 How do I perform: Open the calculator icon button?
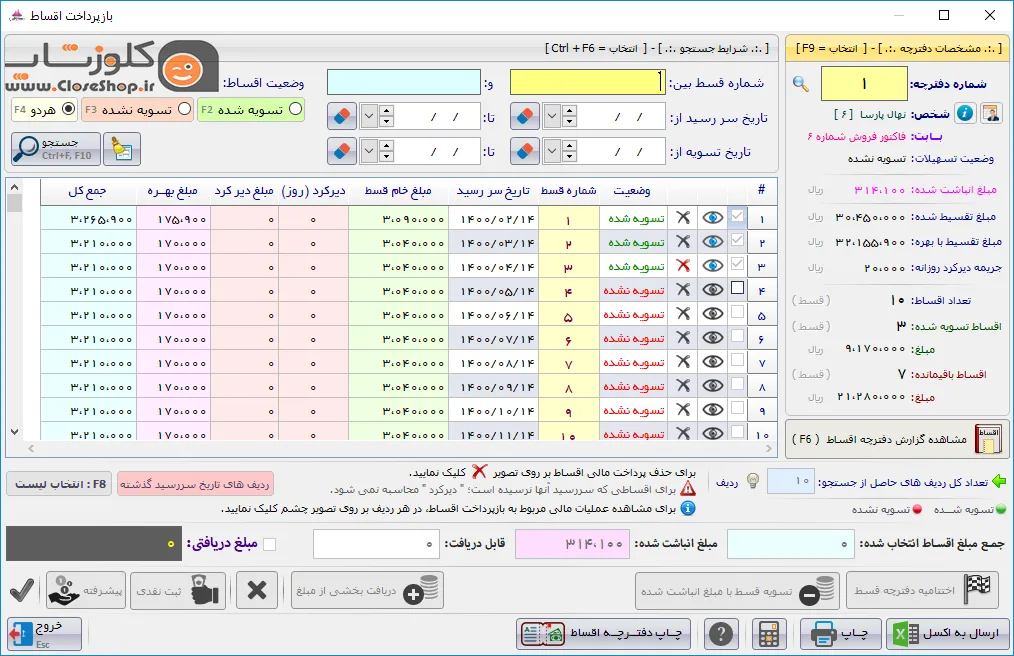tap(769, 634)
